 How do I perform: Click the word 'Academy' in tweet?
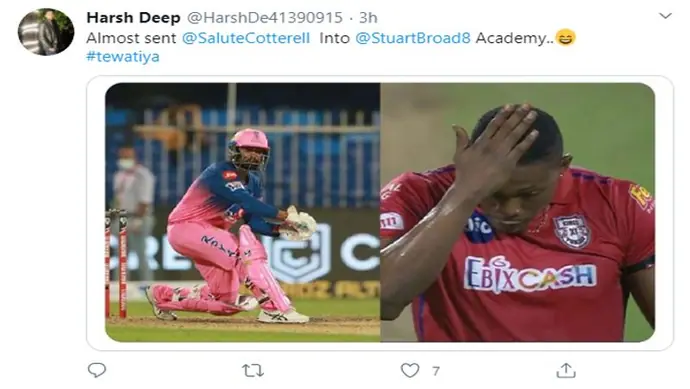(510, 38)
